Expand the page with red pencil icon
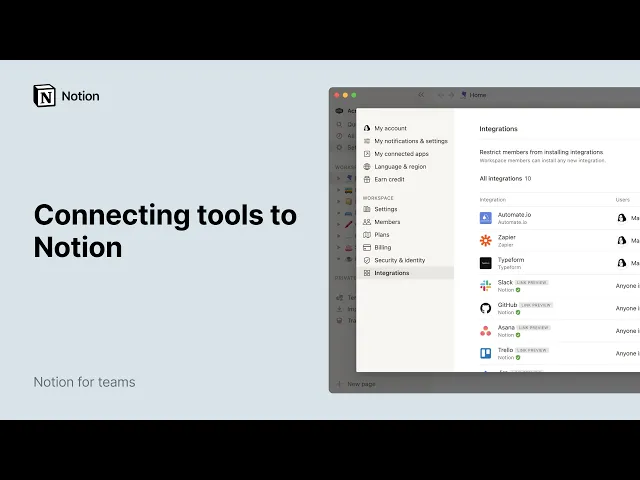 (x=338, y=224)
